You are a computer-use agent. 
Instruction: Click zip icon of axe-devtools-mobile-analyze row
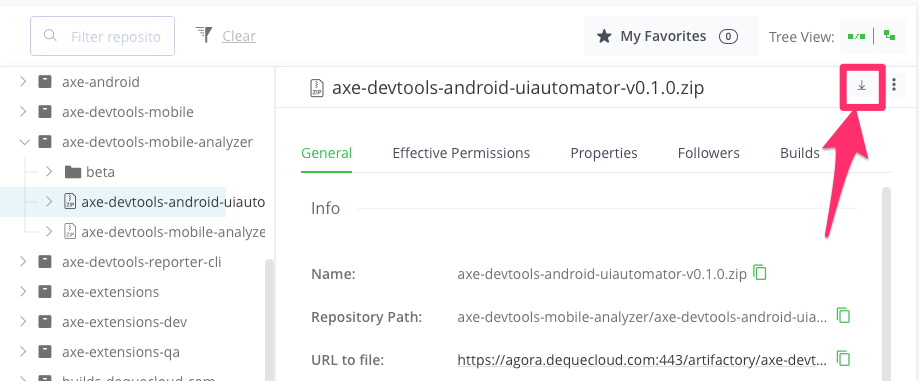pos(70,232)
